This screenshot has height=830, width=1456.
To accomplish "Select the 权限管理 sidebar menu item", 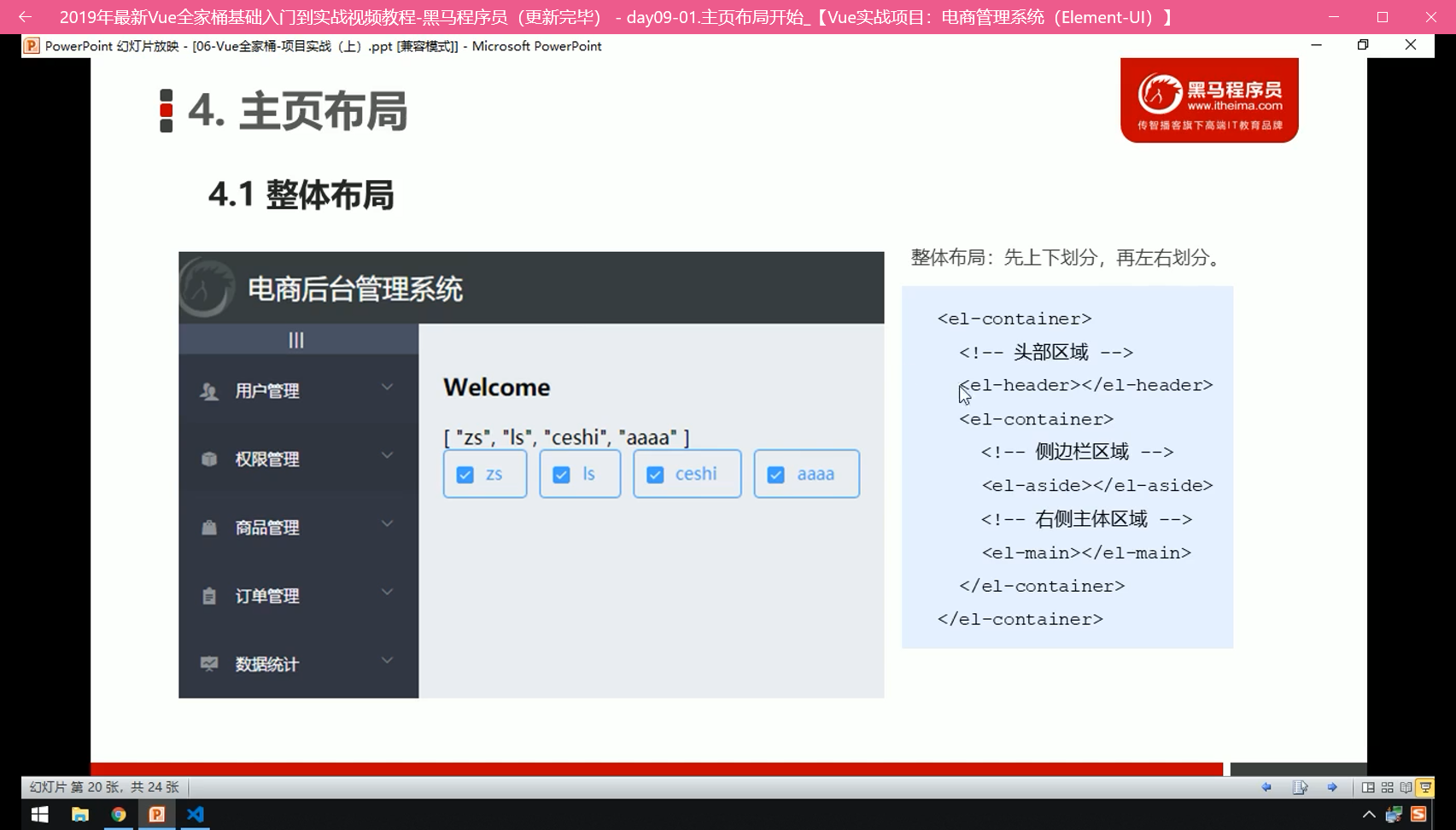I will point(267,459).
